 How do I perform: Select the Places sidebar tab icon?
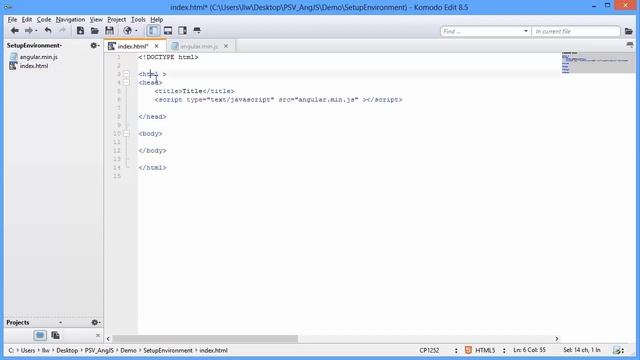(x=40, y=335)
